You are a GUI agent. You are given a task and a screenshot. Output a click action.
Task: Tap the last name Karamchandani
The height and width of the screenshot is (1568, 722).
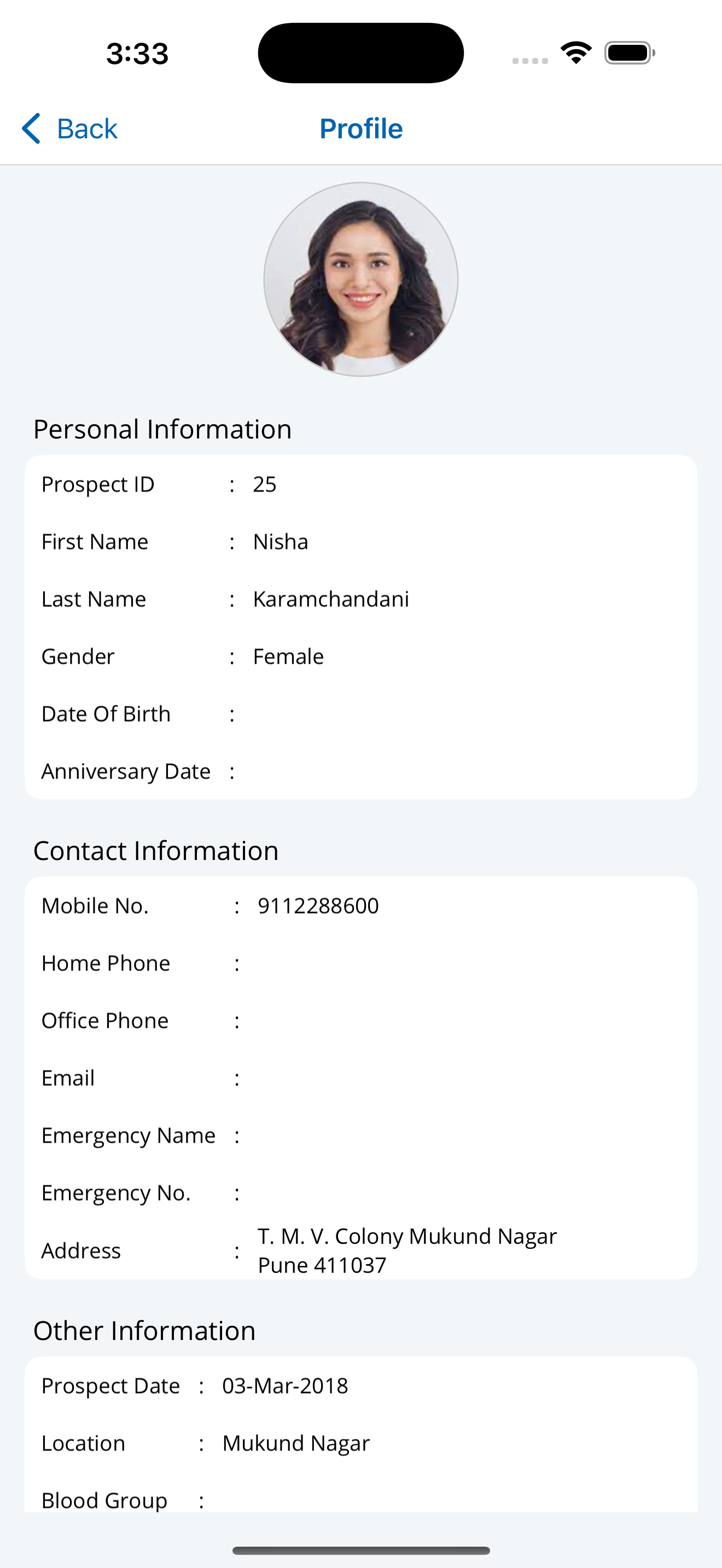tap(330, 599)
